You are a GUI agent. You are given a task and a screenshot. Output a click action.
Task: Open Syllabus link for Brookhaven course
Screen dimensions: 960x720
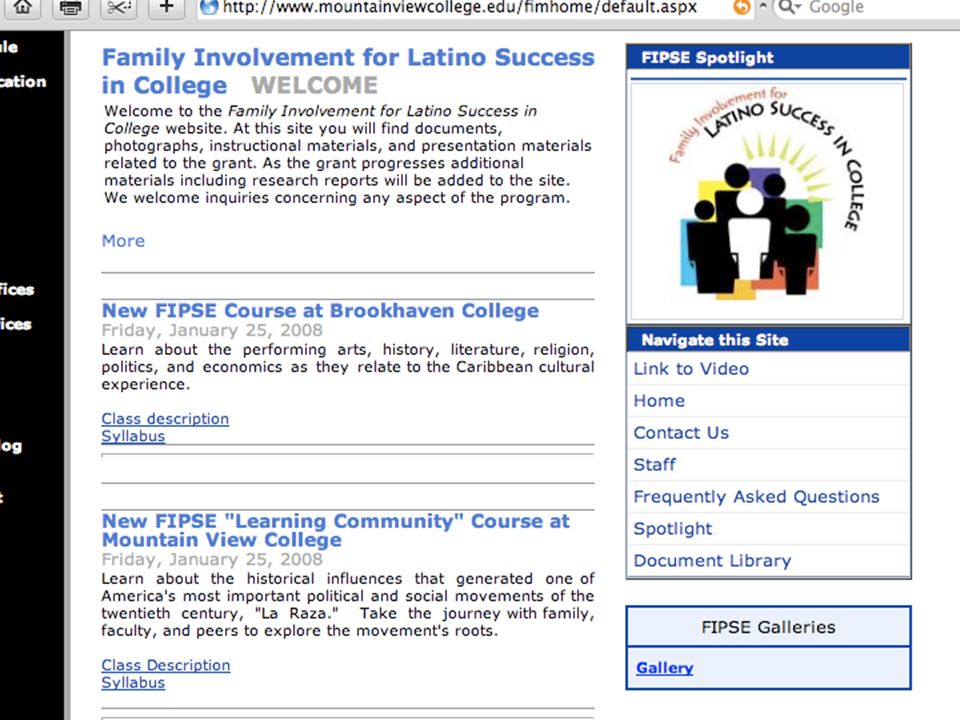133,436
